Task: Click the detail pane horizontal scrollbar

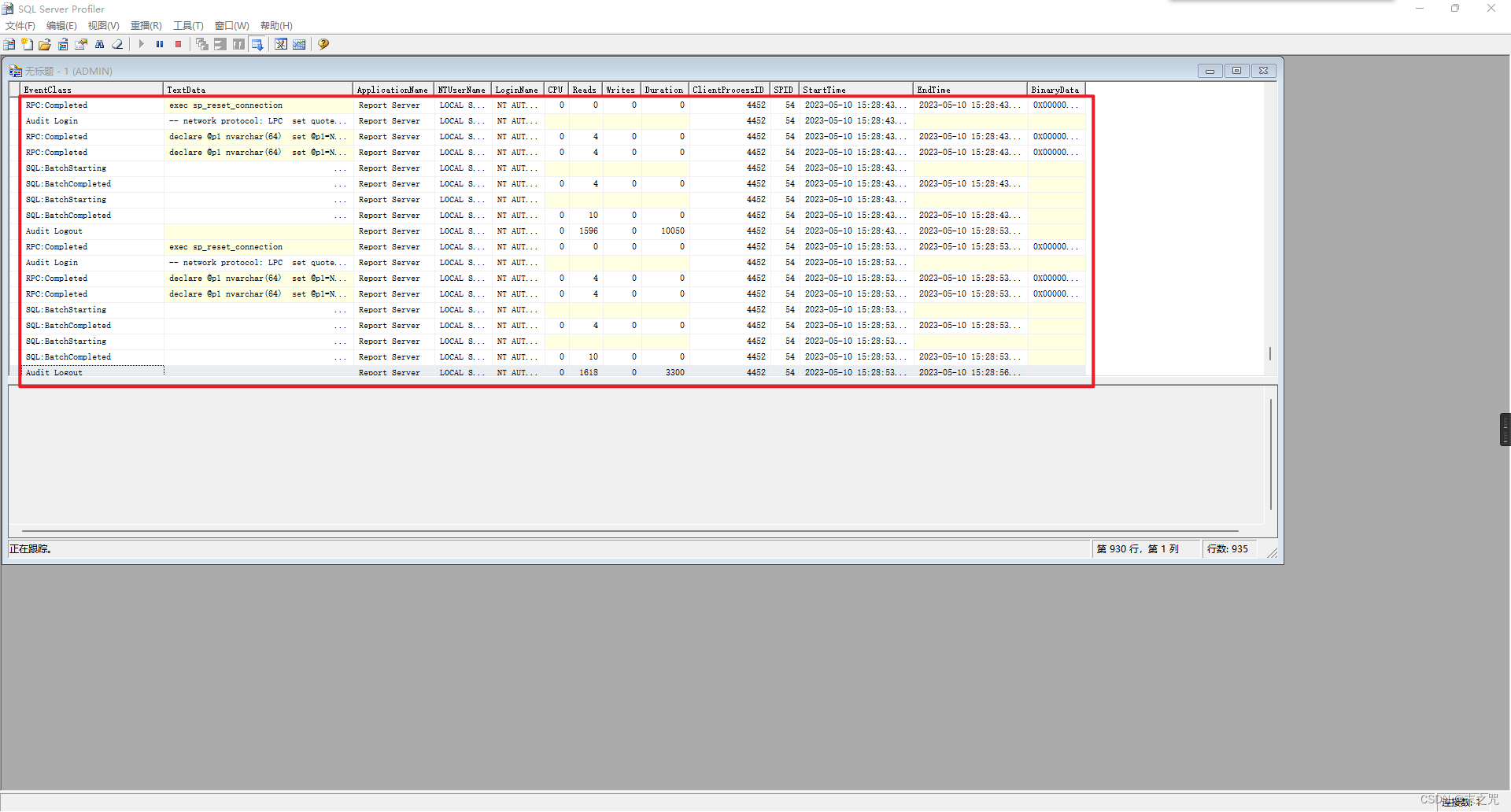Action: tap(630, 531)
